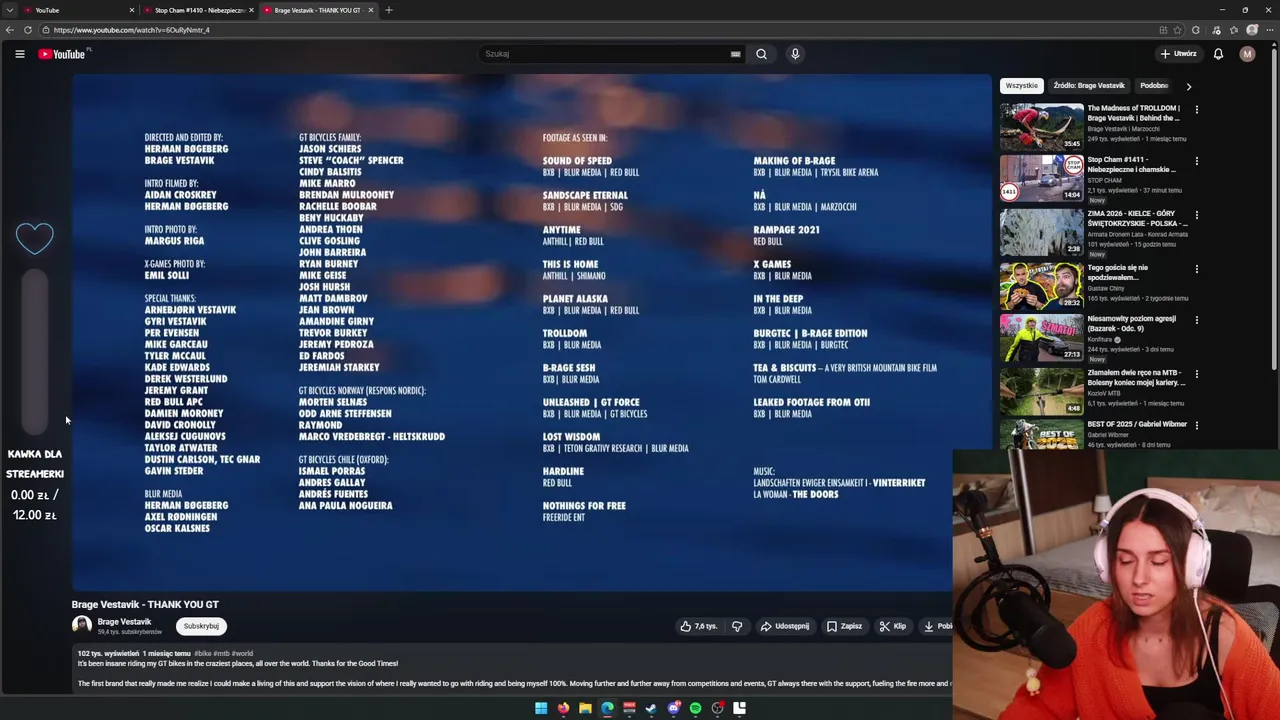The height and width of the screenshot is (720, 1280).
Task: Click the heart icon in stream overlay
Action: (35, 237)
